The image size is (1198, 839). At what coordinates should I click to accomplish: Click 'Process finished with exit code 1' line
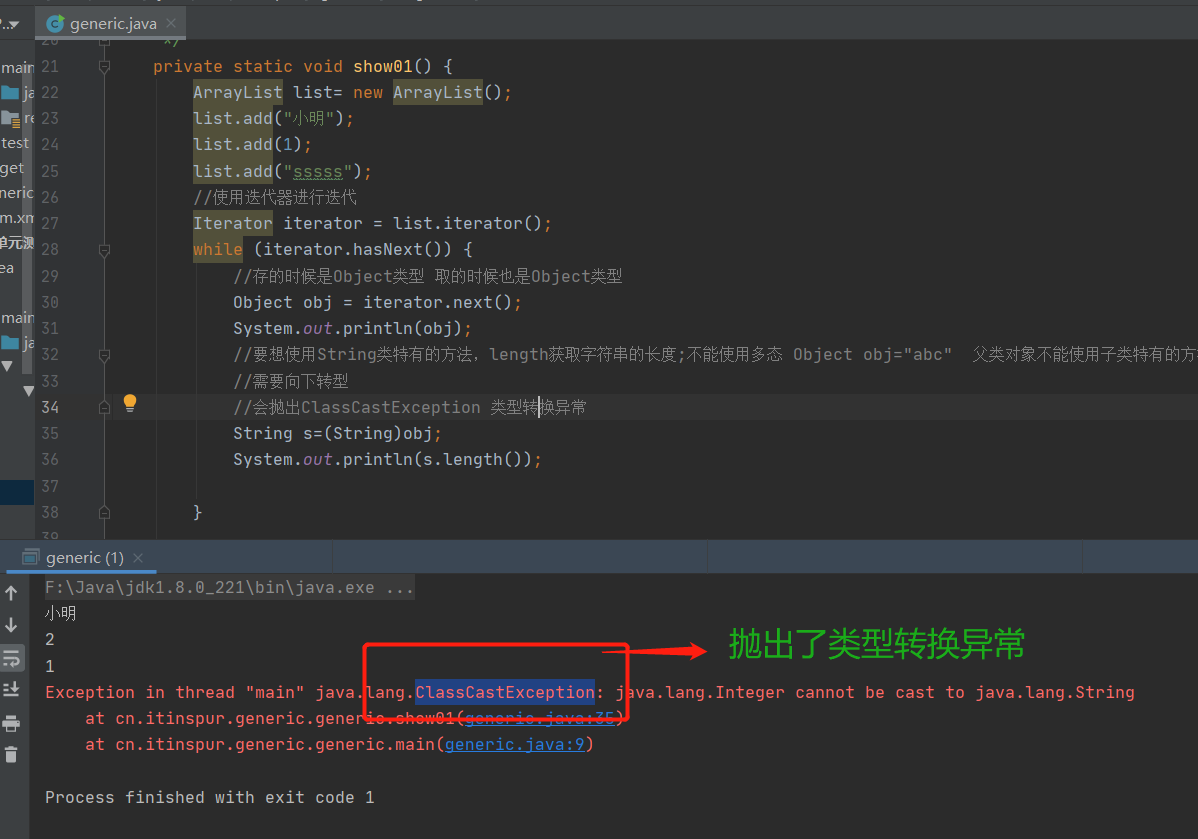pyautogui.click(x=209, y=797)
